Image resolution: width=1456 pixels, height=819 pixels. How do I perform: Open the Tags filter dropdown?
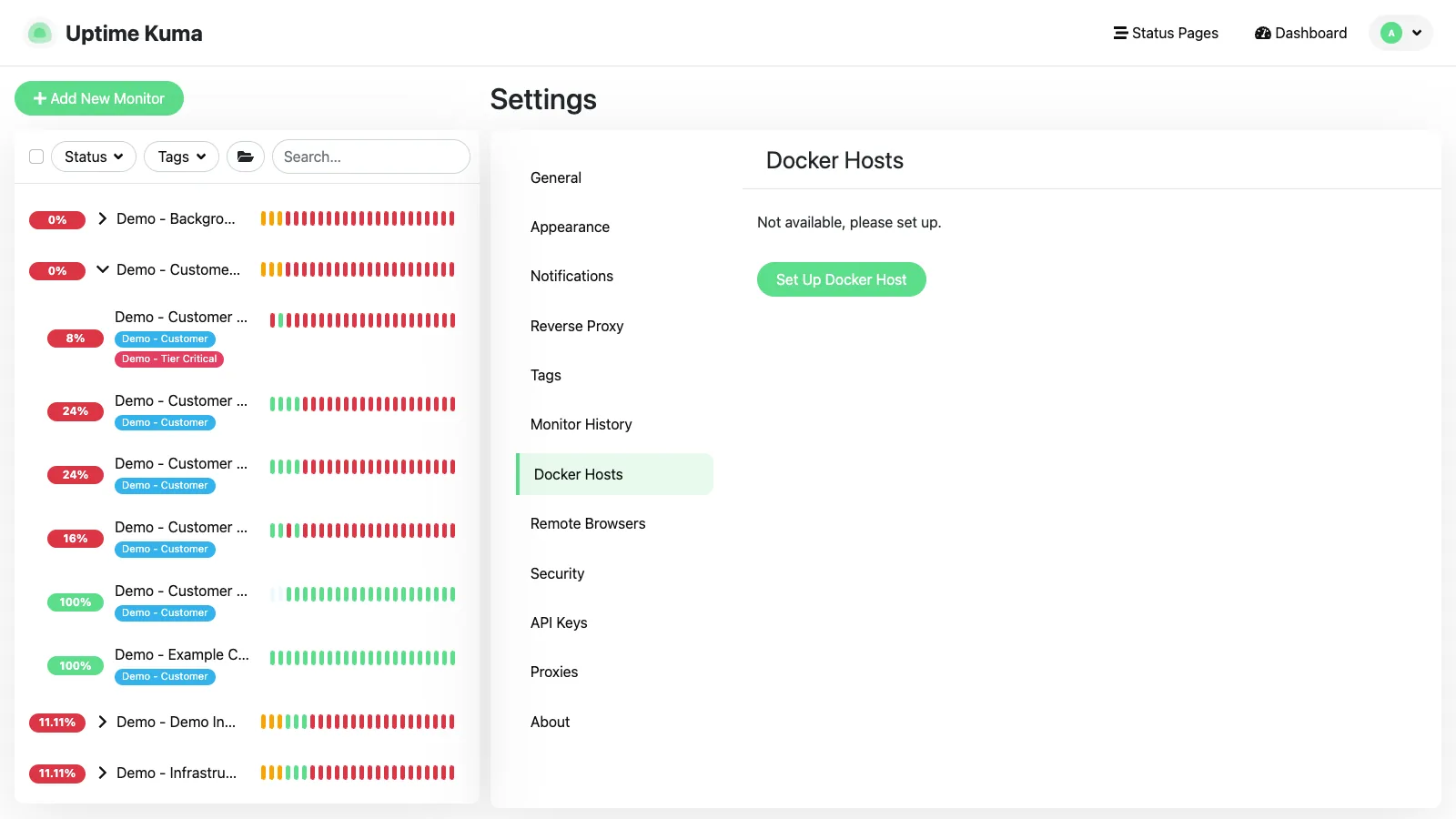(182, 157)
